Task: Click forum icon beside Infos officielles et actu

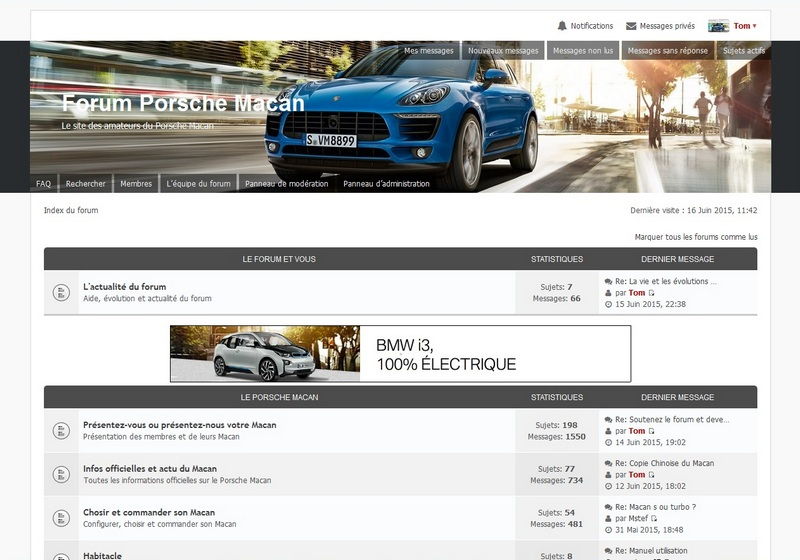Action: pyautogui.click(x=61, y=474)
